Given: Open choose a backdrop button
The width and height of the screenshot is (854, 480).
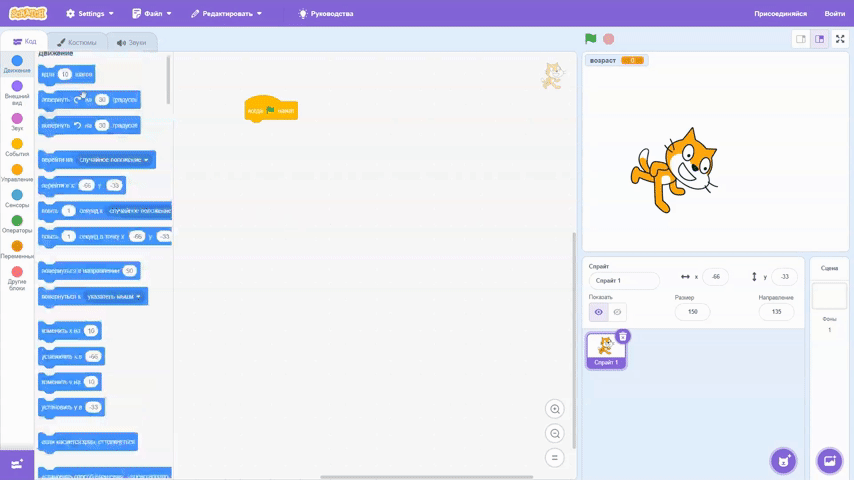Looking at the screenshot, I should (829, 461).
